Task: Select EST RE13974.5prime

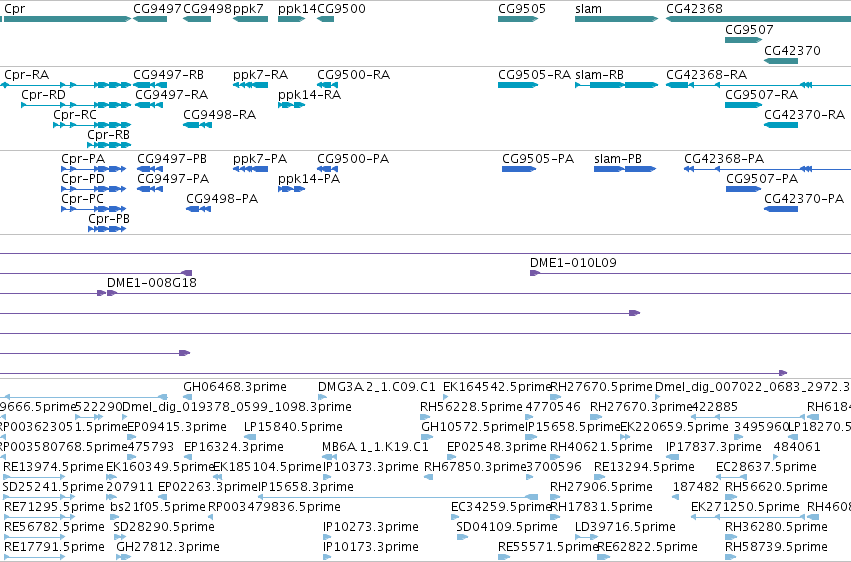Action: click(34, 477)
